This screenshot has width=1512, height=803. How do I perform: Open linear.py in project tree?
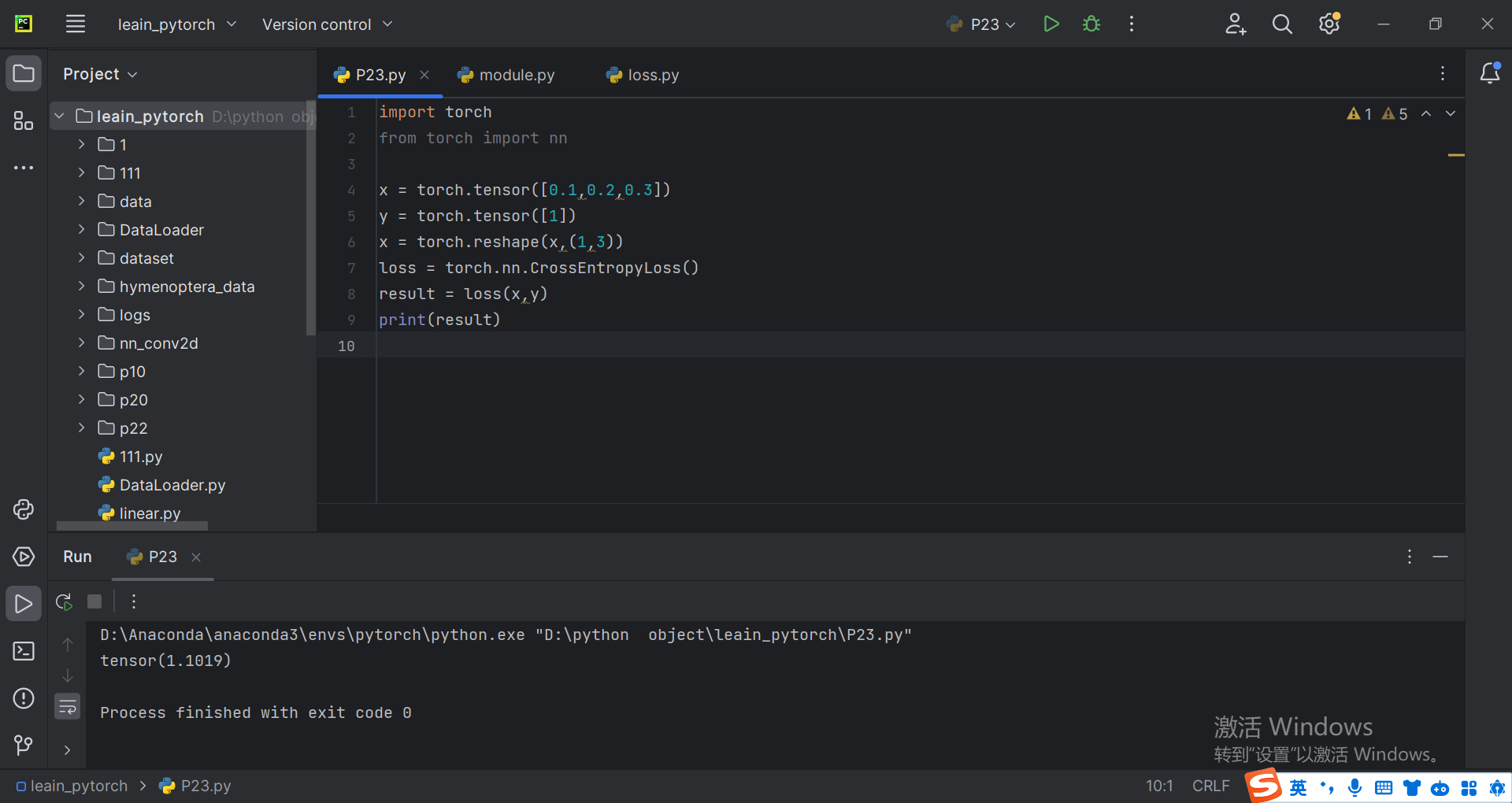click(140, 513)
